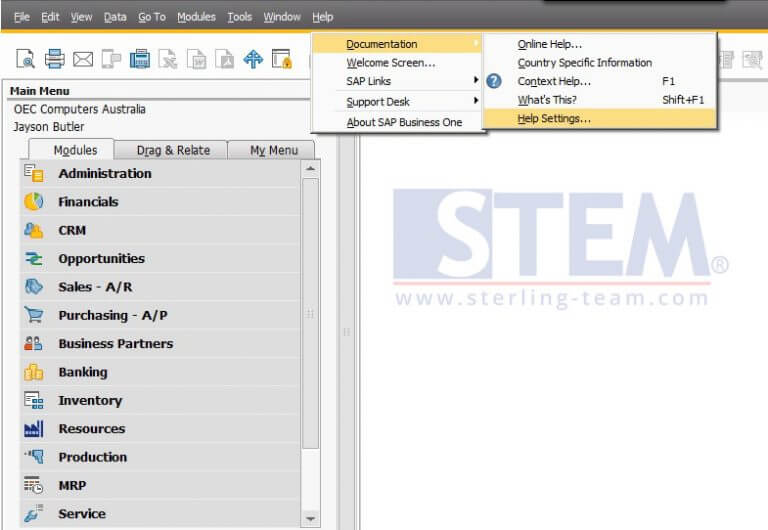
Task: Open the Window menu
Action: [282, 17]
